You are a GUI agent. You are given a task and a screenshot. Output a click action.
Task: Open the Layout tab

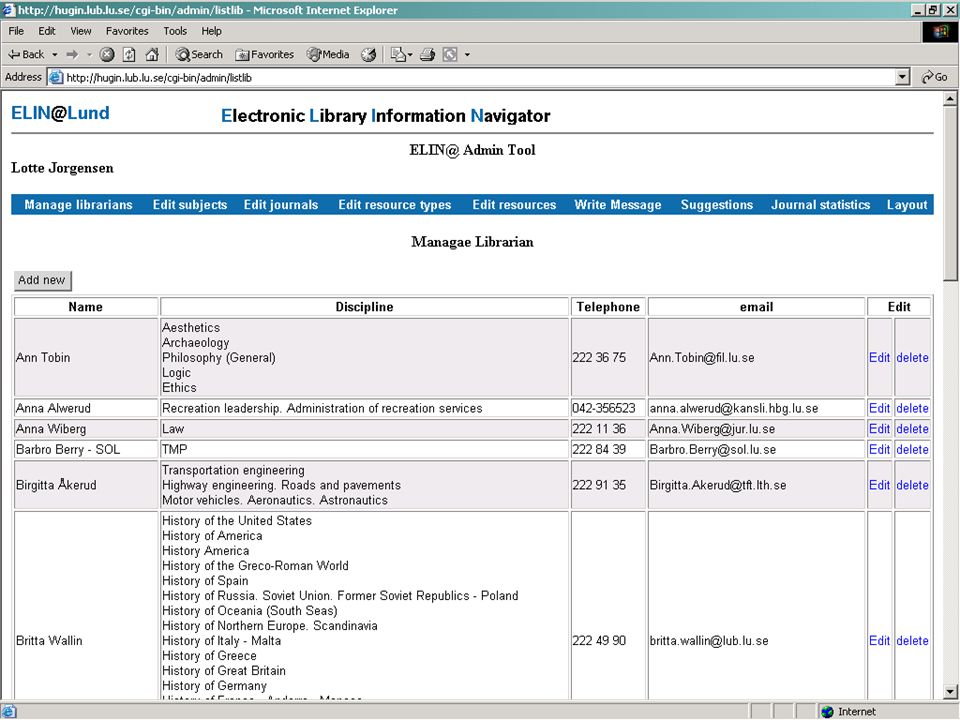pos(907,204)
